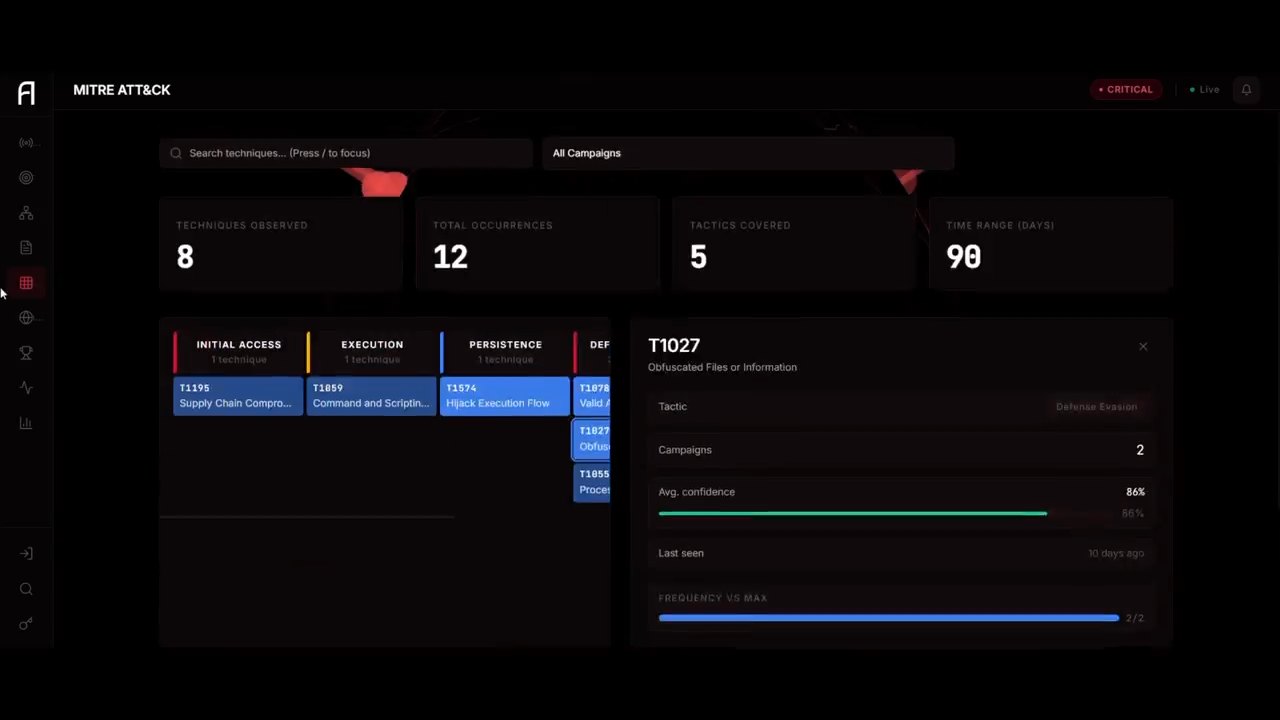Open the broadcast signal sidebar icon

tap(26, 143)
